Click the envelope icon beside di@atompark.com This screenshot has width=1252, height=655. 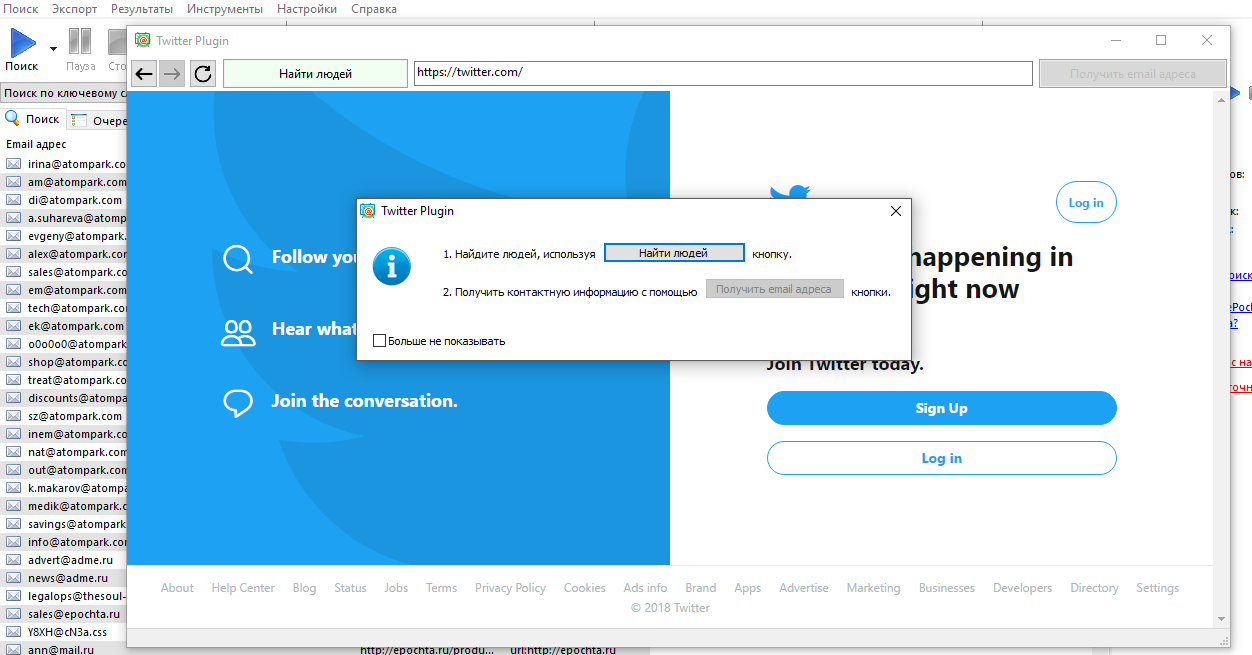tap(14, 200)
